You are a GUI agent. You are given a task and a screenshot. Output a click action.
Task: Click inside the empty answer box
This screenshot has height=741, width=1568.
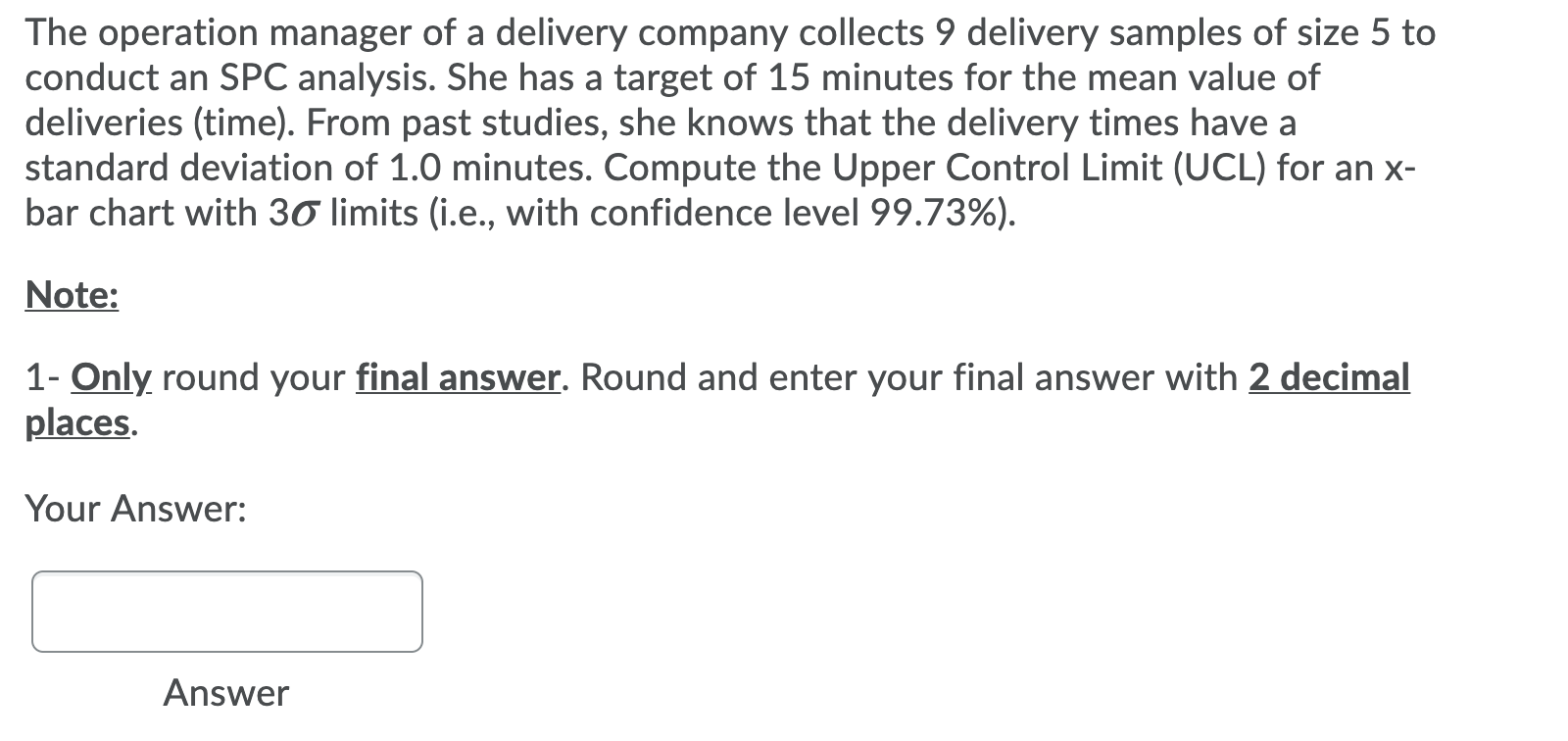(x=225, y=611)
